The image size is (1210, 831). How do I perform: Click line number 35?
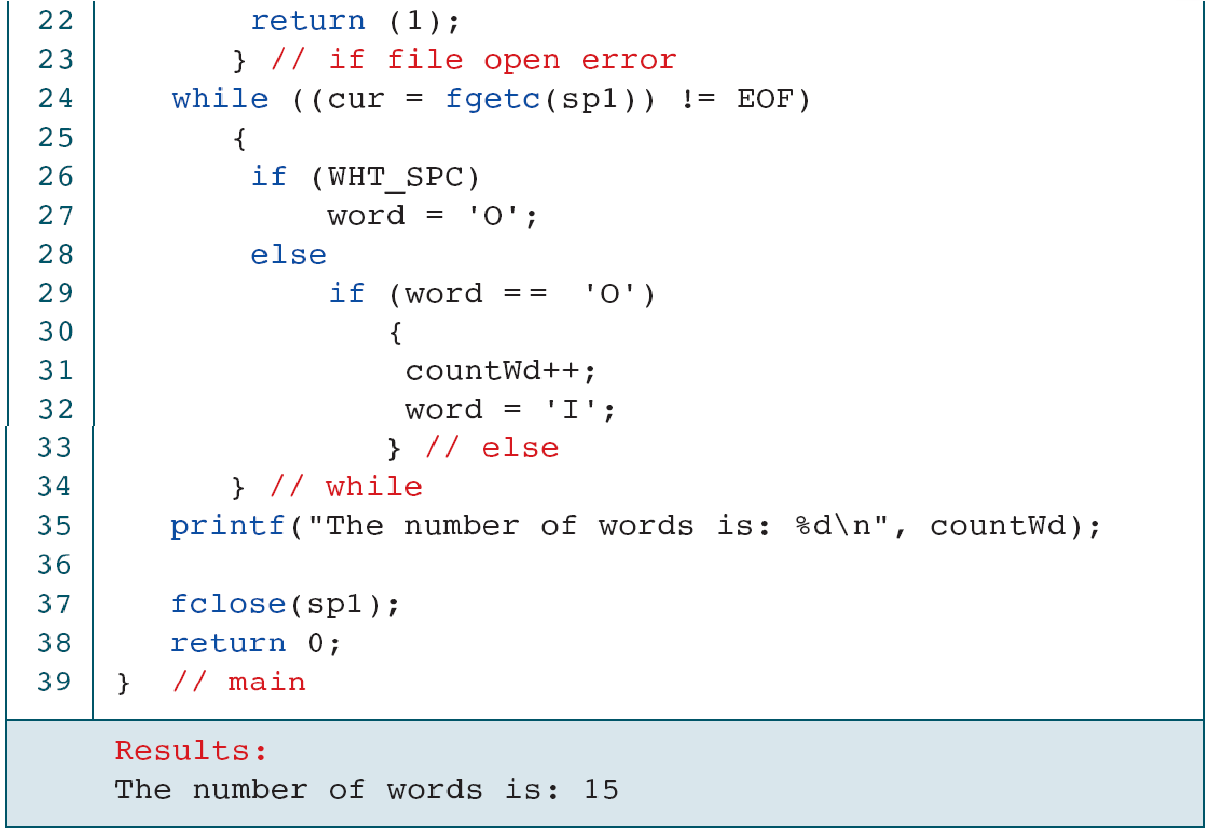tap(56, 526)
